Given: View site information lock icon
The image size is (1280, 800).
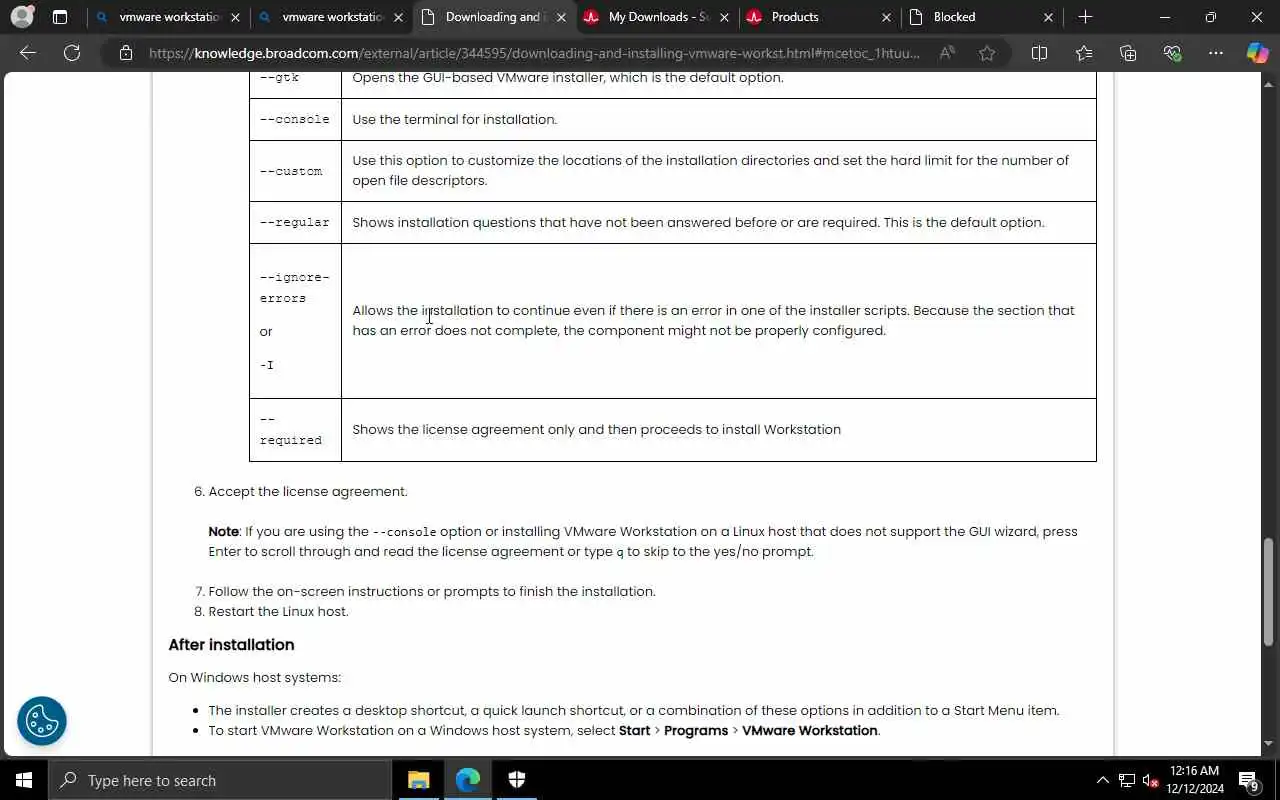Looking at the screenshot, I should (126, 53).
